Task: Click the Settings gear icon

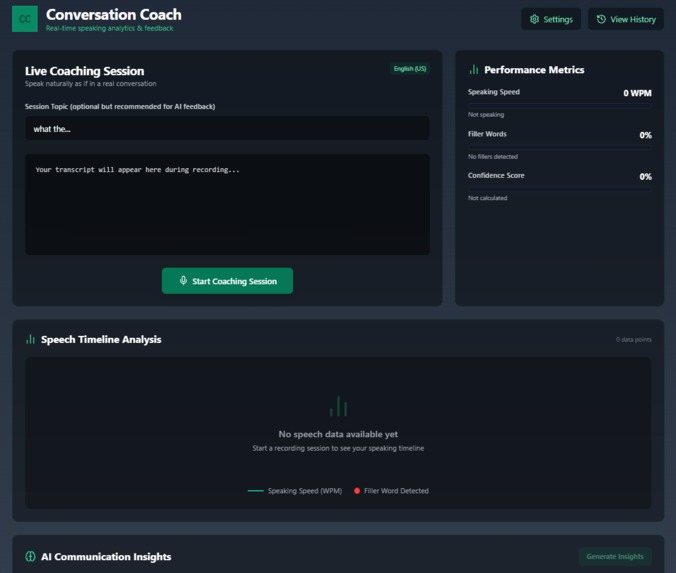Action: [534, 19]
